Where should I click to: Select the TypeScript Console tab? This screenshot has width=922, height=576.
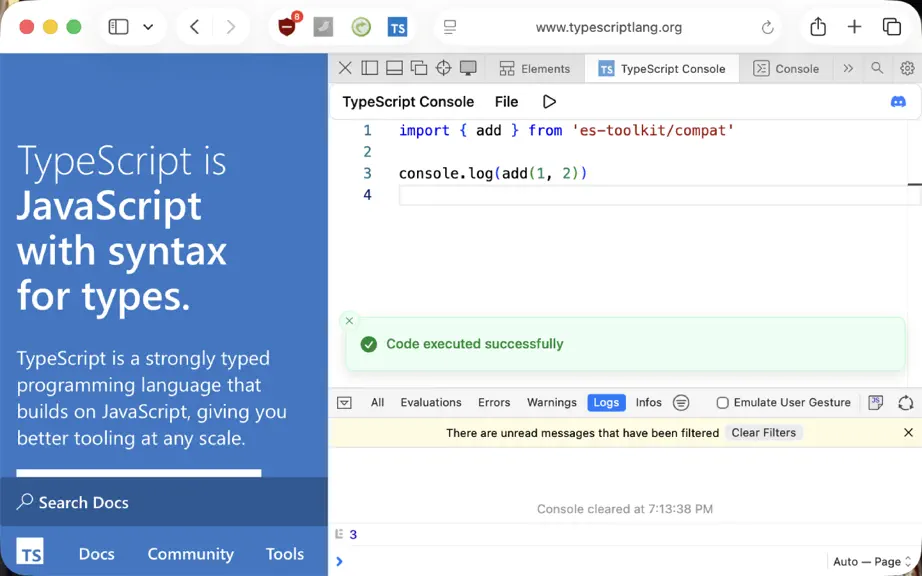click(662, 69)
